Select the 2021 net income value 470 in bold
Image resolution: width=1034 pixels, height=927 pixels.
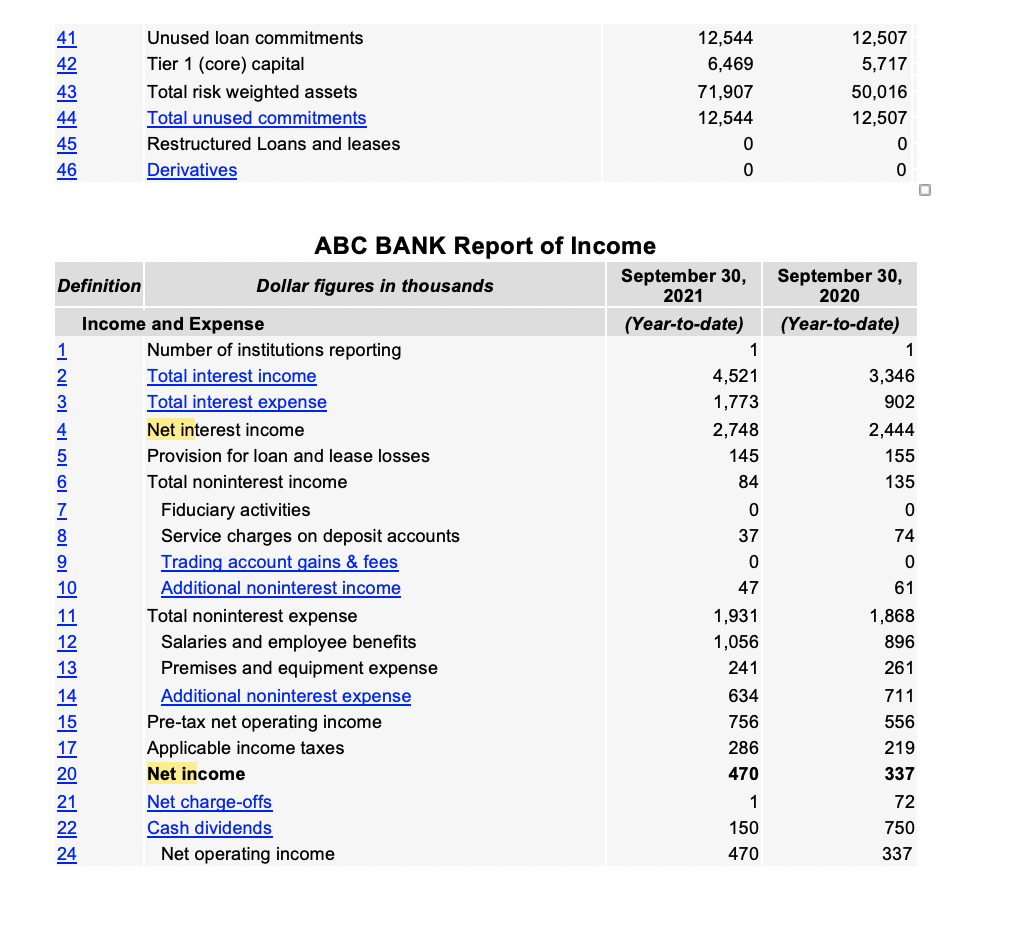(743, 774)
